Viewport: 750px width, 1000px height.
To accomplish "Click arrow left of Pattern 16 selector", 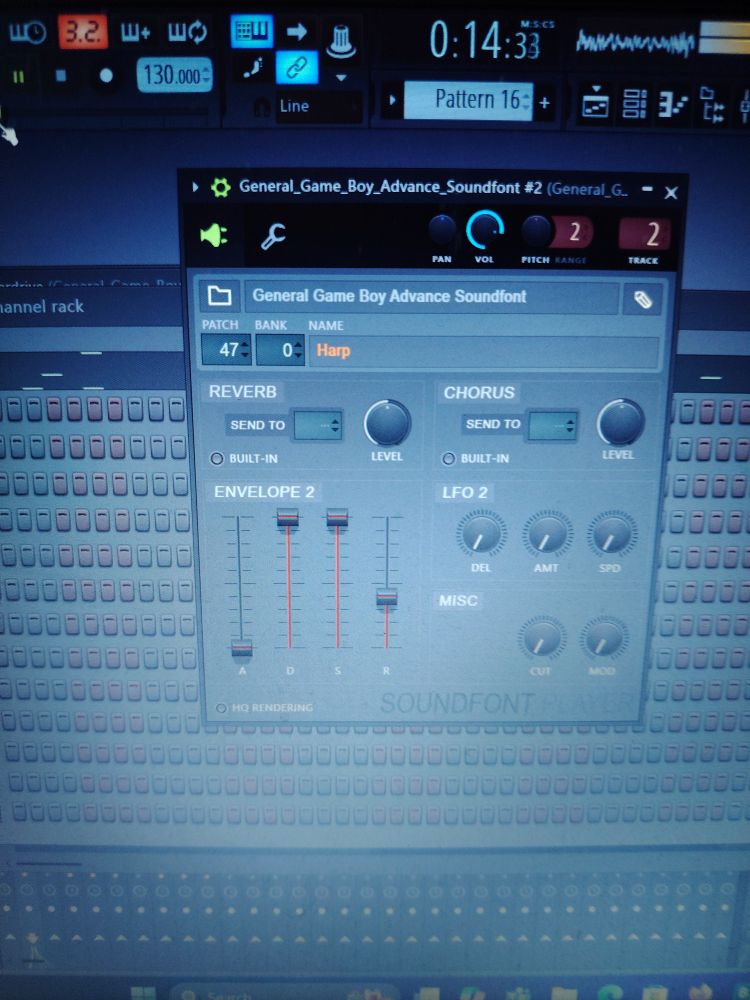I will [392, 100].
